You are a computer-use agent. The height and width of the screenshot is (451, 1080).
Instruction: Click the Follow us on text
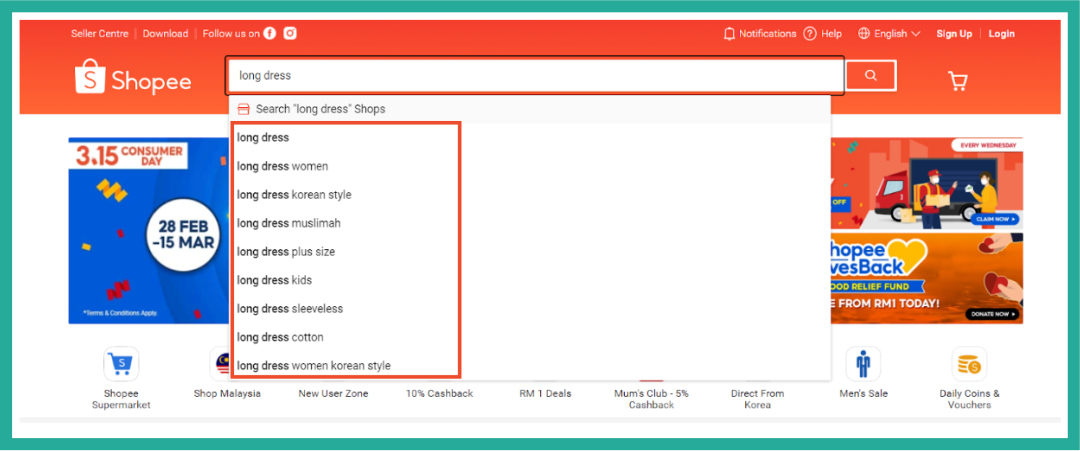click(231, 34)
